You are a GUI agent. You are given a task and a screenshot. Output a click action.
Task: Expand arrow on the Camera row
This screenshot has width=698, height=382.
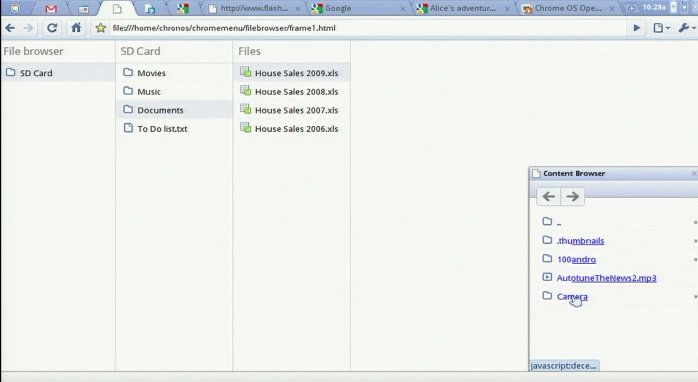695,297
